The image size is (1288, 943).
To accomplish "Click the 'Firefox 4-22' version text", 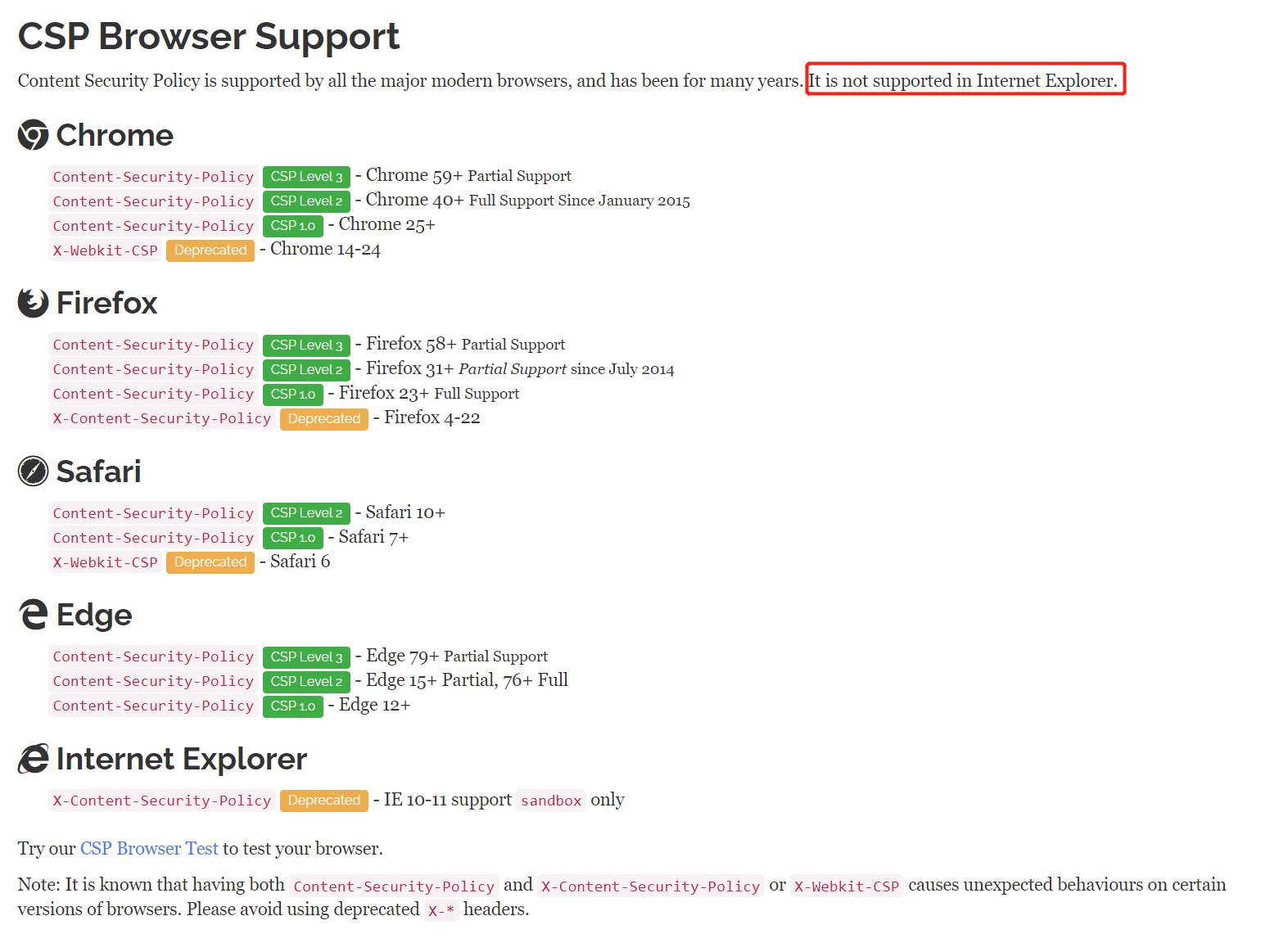I will coord(432,418).
